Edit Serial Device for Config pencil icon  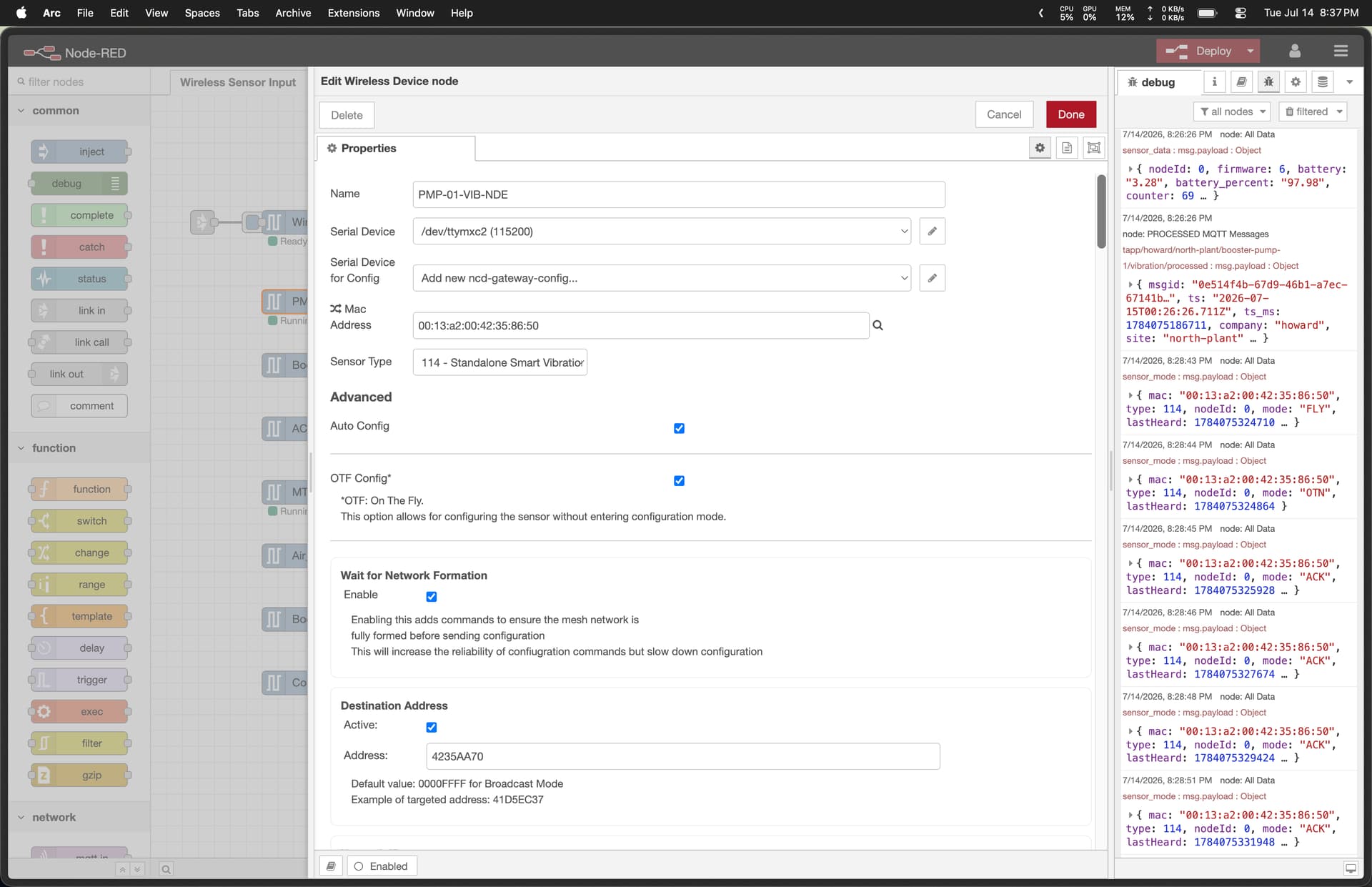933,278
